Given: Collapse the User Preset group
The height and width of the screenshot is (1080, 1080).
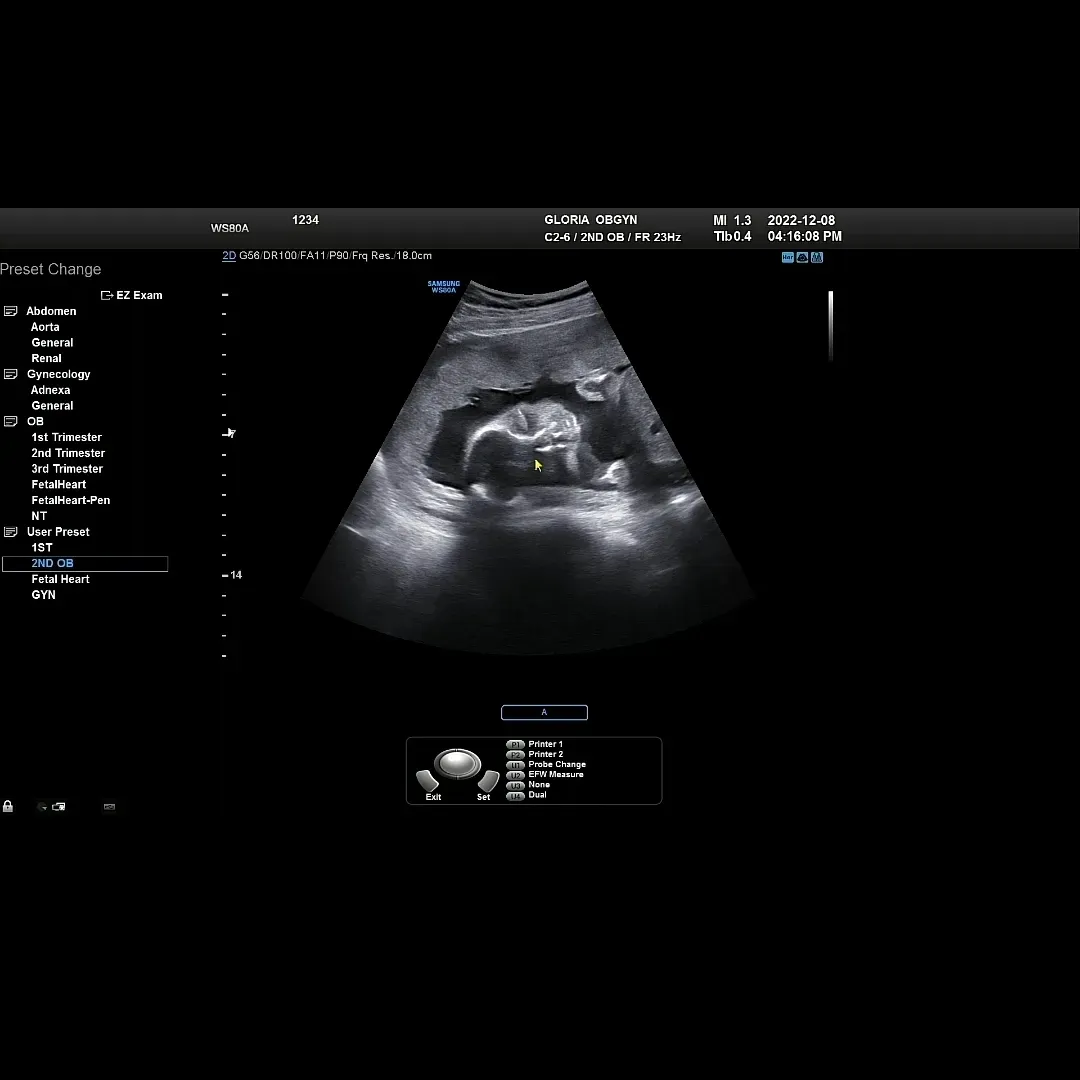Looking at the screenshot, I should click(x=10, y=532).
